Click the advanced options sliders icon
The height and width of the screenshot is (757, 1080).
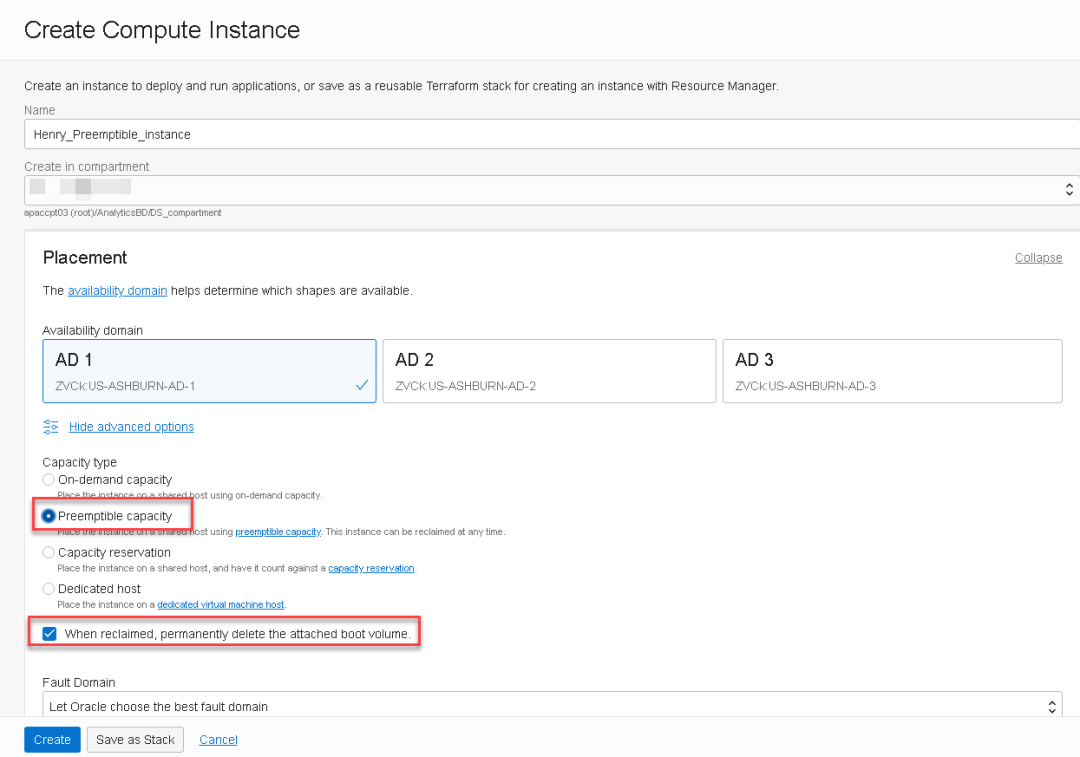(x=51, y=427)
